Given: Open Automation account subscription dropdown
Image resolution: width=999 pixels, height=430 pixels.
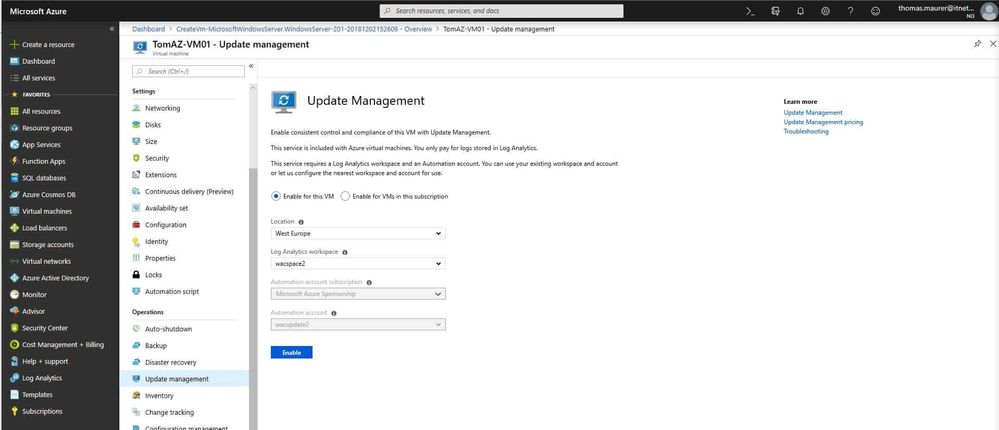Looking at the screenshot, I should coord(358,294).
